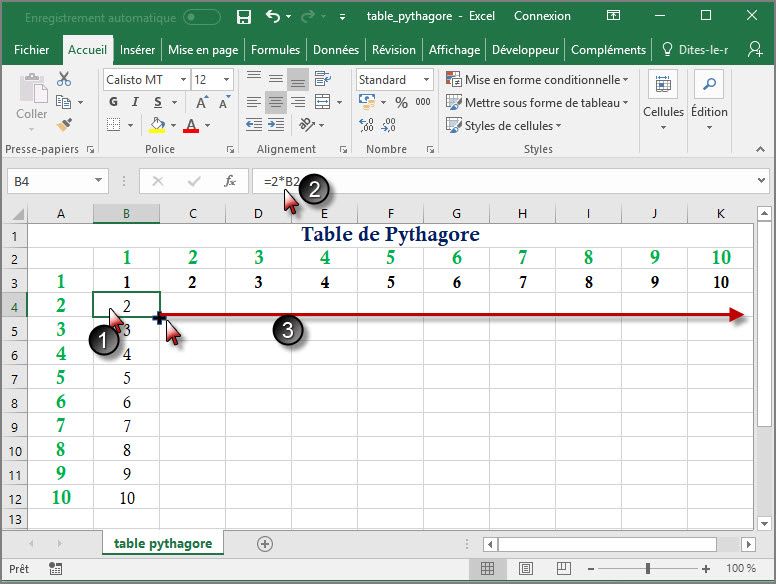Viewport: 776px width, 584px height.
Task: Click the Save floppy disk icon
Action: [243, 17]
